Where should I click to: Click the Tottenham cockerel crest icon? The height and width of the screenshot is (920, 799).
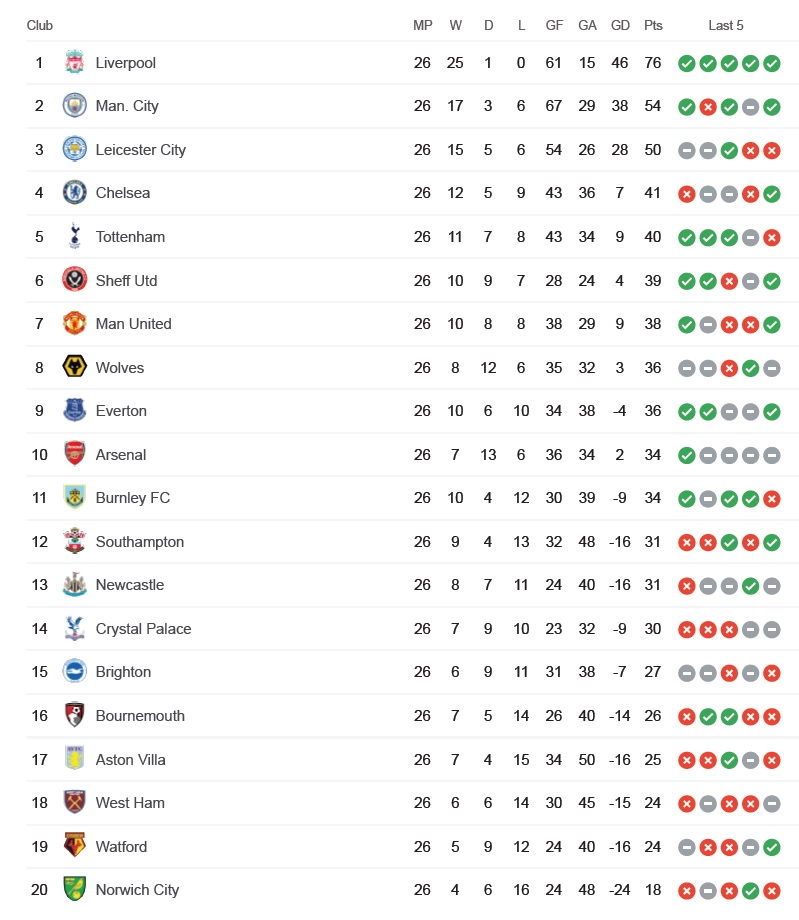[x=75, y=236]
